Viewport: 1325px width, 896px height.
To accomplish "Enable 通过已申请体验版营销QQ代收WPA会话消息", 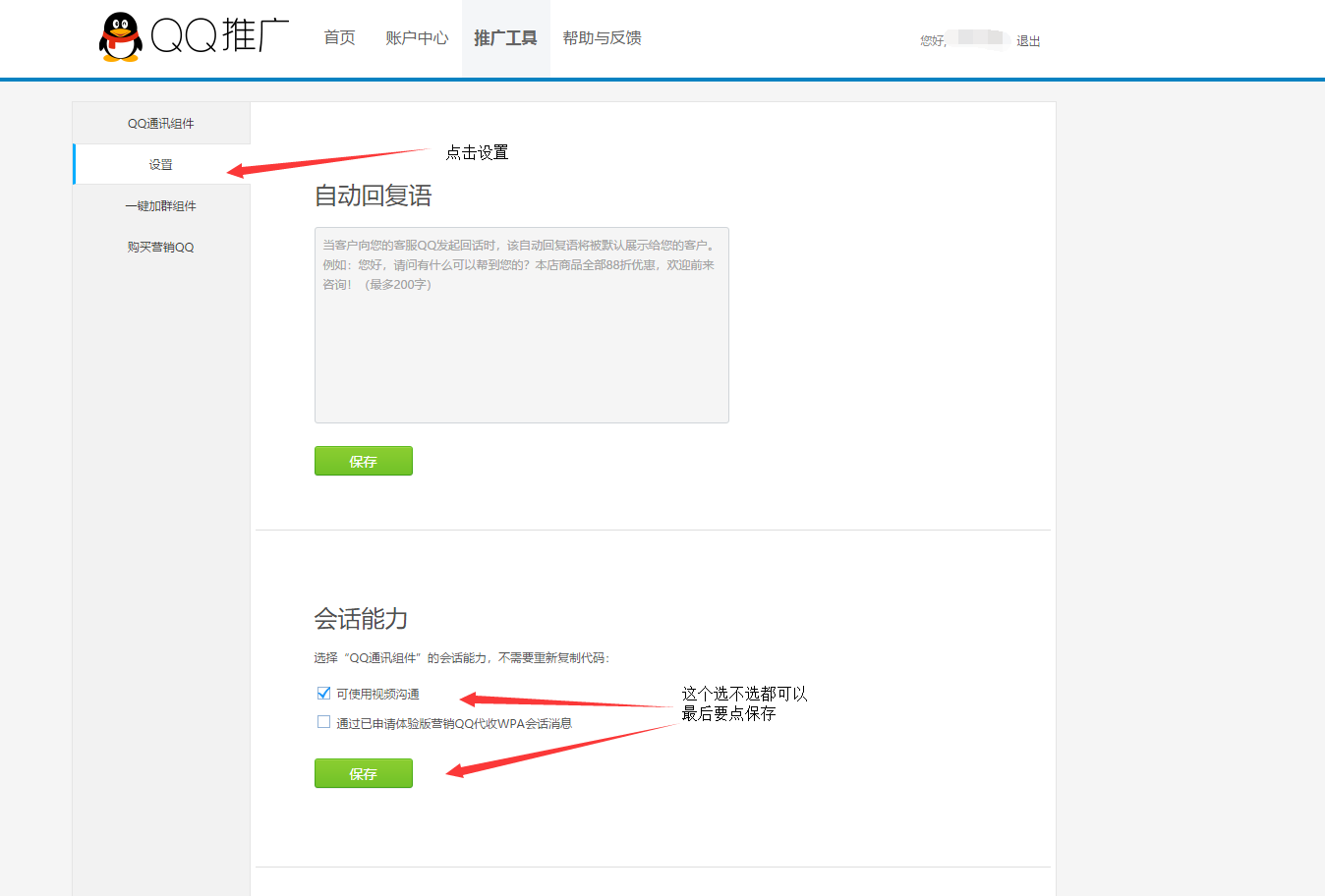I will tap(323, 722).
